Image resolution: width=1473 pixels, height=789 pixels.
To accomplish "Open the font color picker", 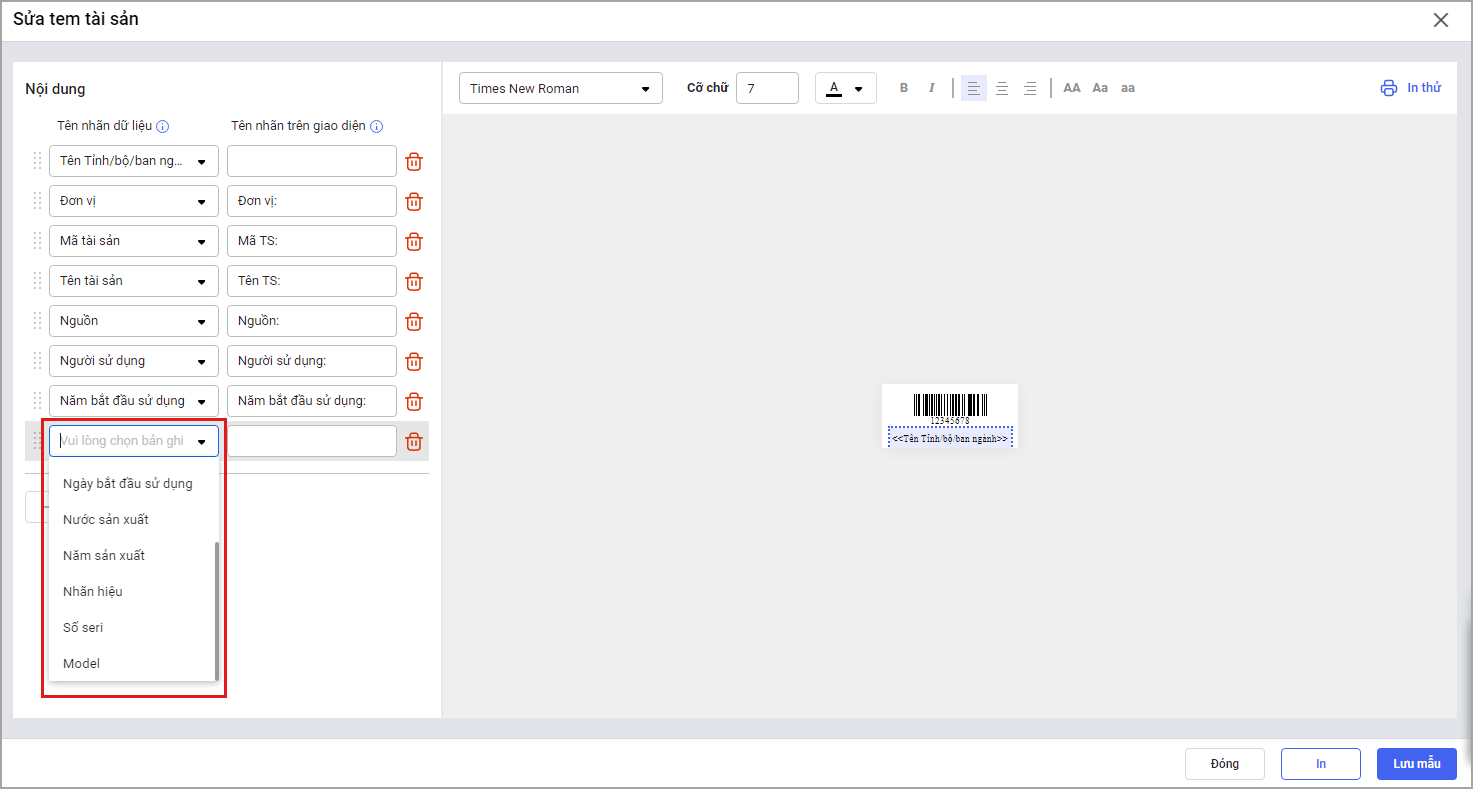I will 845,88.
